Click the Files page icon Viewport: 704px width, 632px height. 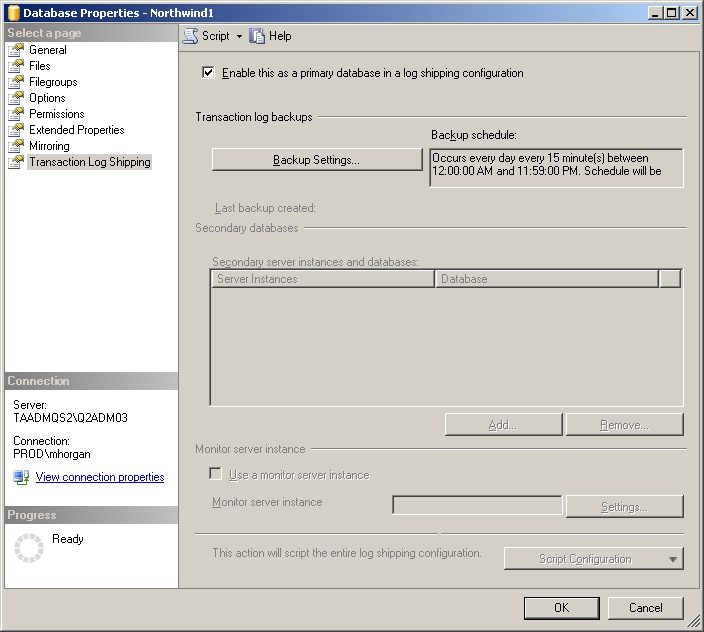pyautogui.click(x=16, y=66)
